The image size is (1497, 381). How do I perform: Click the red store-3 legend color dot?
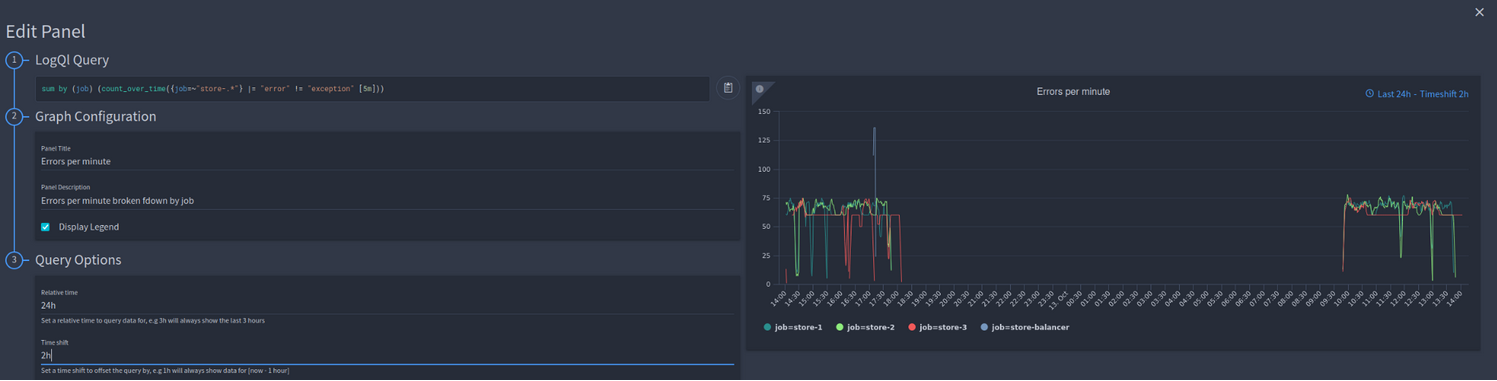(x=912, y=327)
